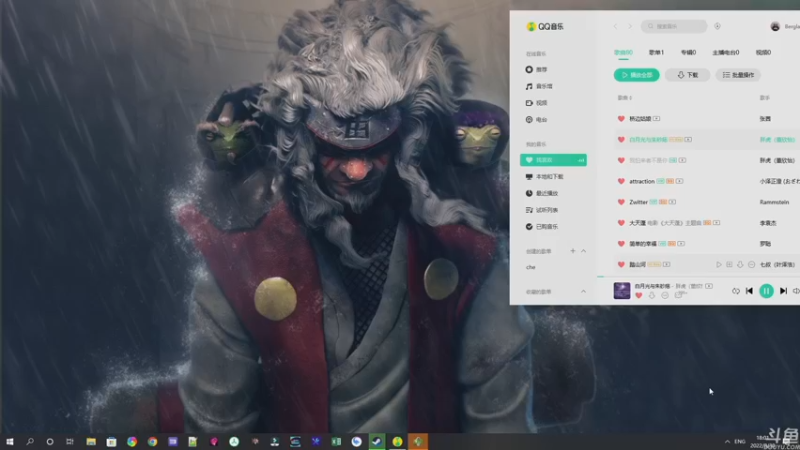Open more options circle in player bar
The height and width of the screenshot is (450, 800).
[665, 295]
